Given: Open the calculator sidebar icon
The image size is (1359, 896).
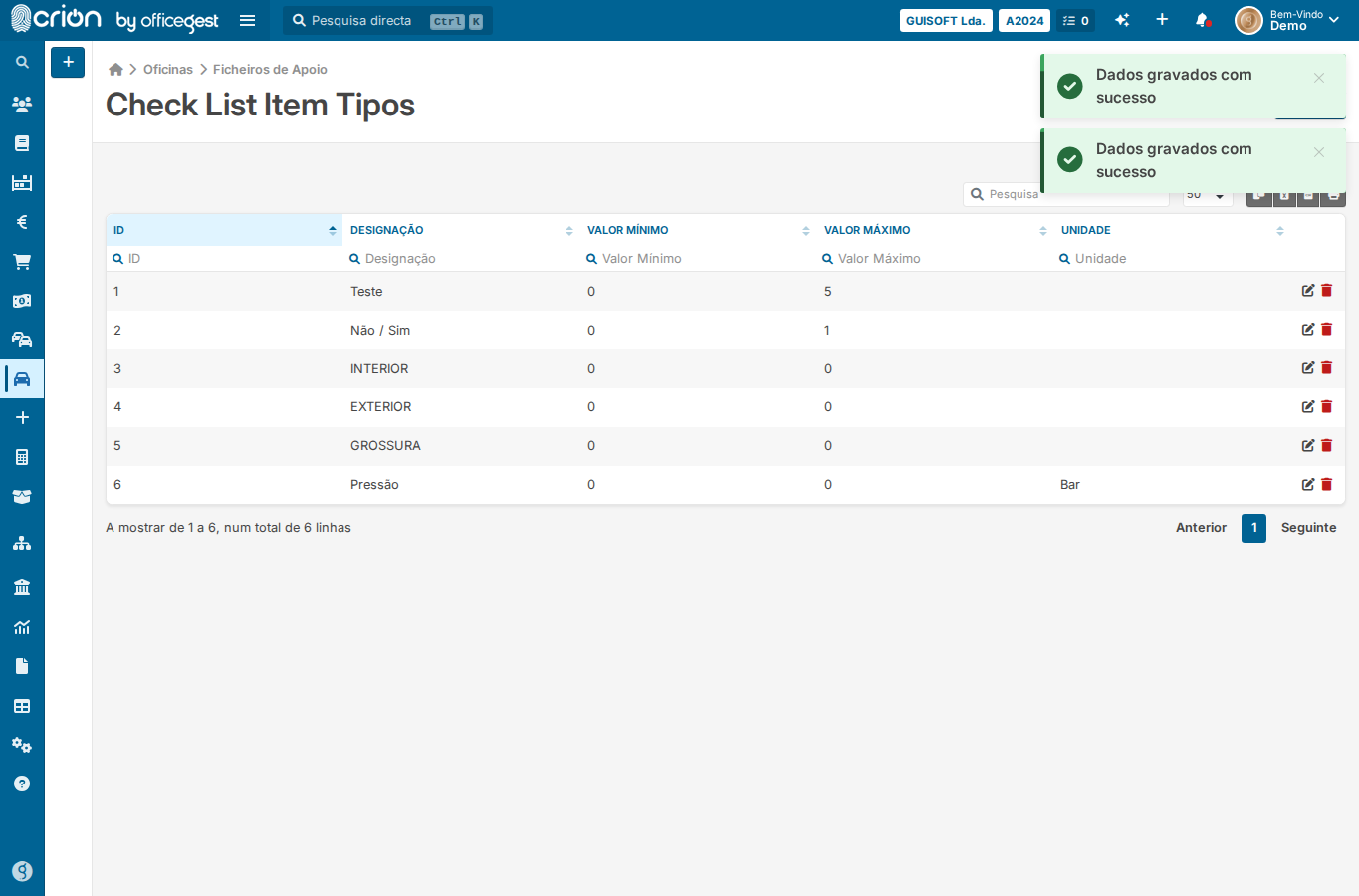Looking at the screenshot, I should tap(22, 457).
